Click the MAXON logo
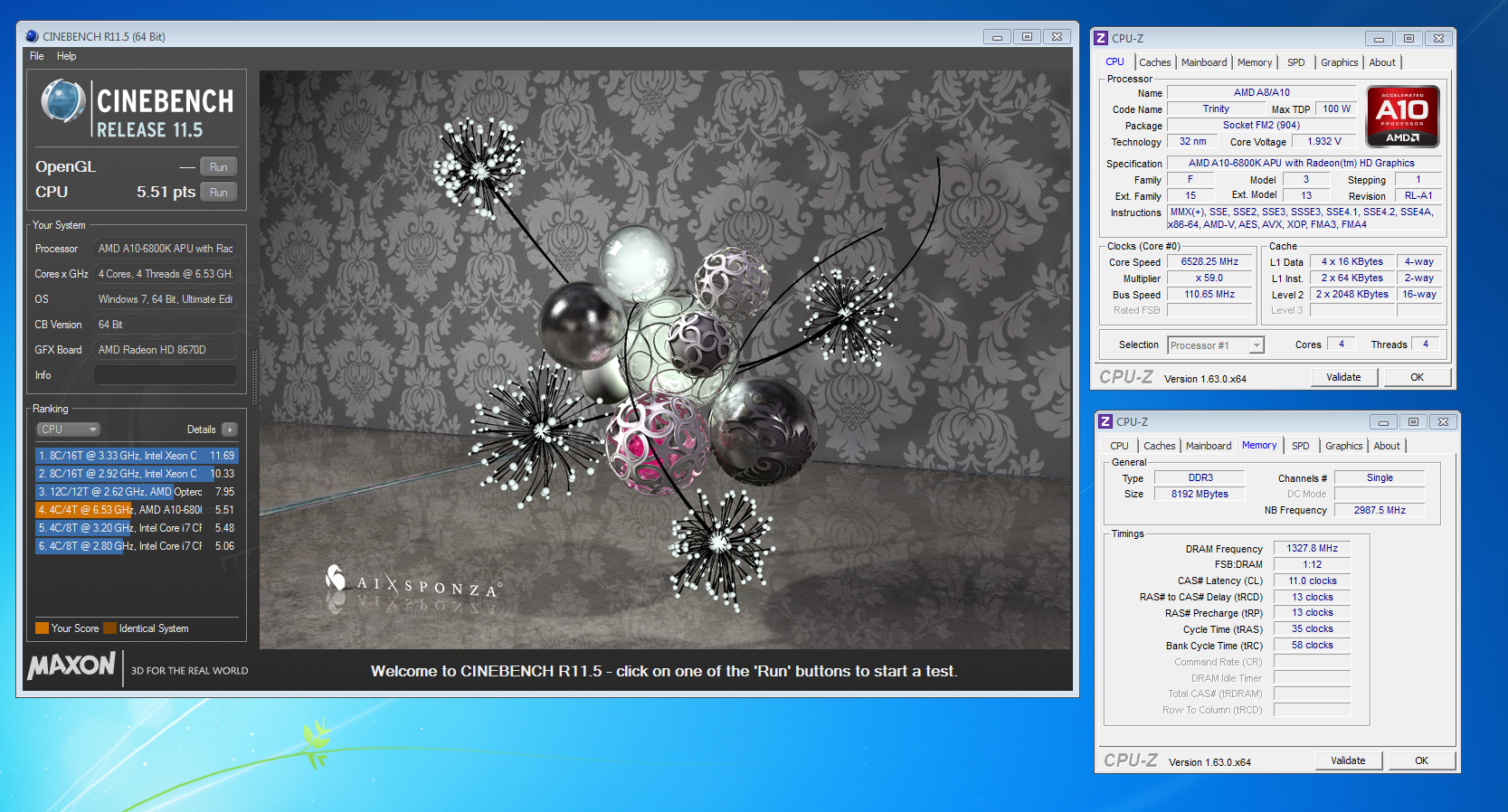The height and width of the screenshot is (812, 1508). coord(71,666)
